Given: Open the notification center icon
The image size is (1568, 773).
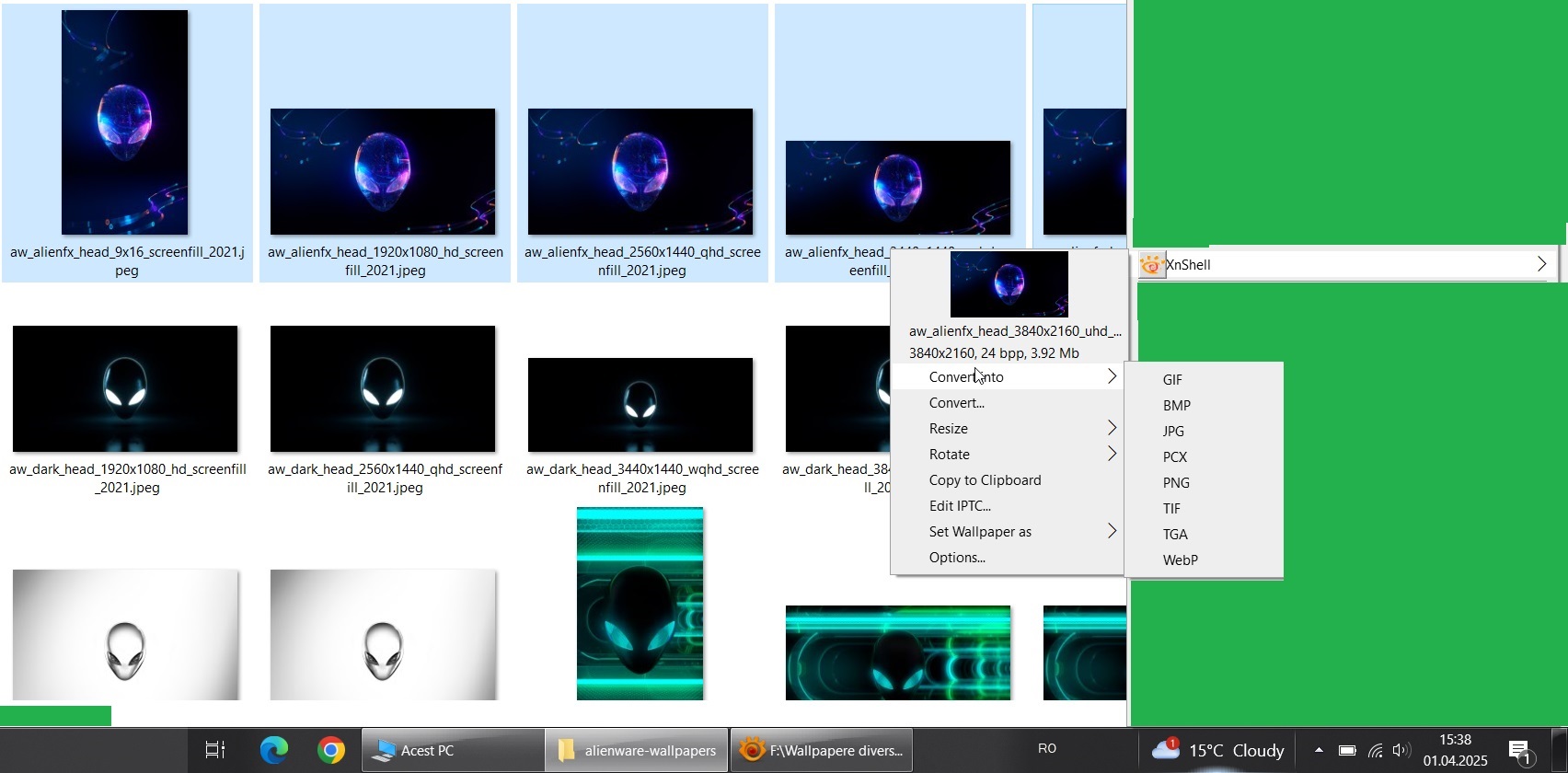Looking at the screenshot, I should [x=1521, y=752].
